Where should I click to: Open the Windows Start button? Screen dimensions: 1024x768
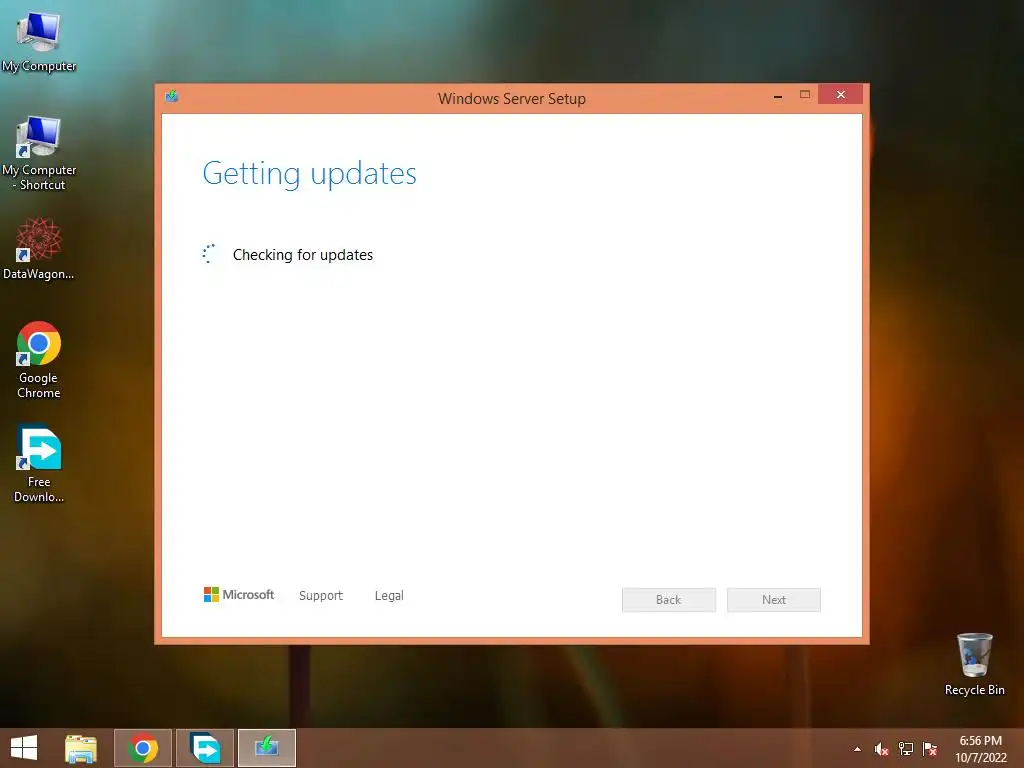click(24, 748)
